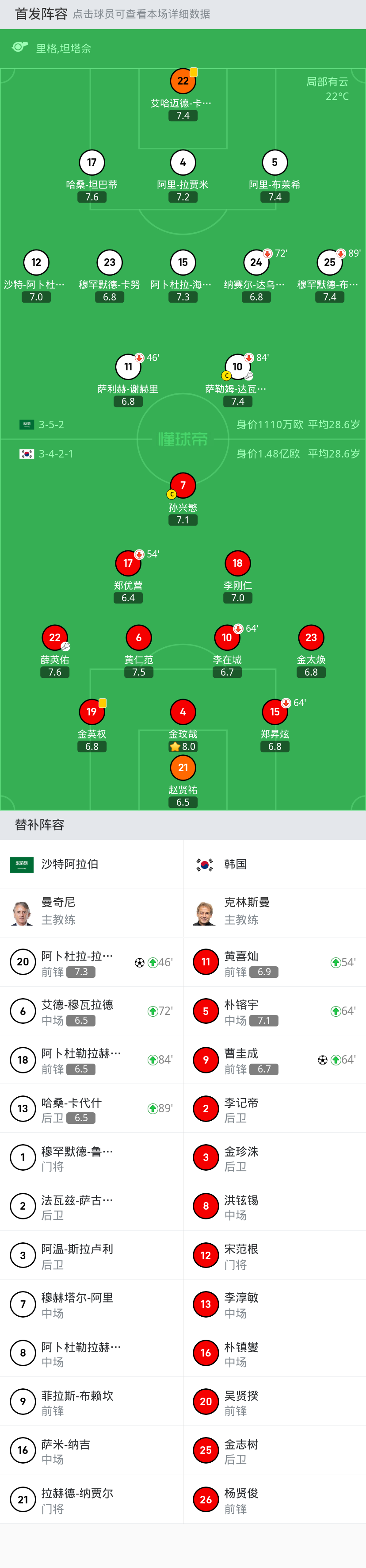
Task: Tap Korean goalkeeper number 21 orange circle
Action: coord(183,768)
